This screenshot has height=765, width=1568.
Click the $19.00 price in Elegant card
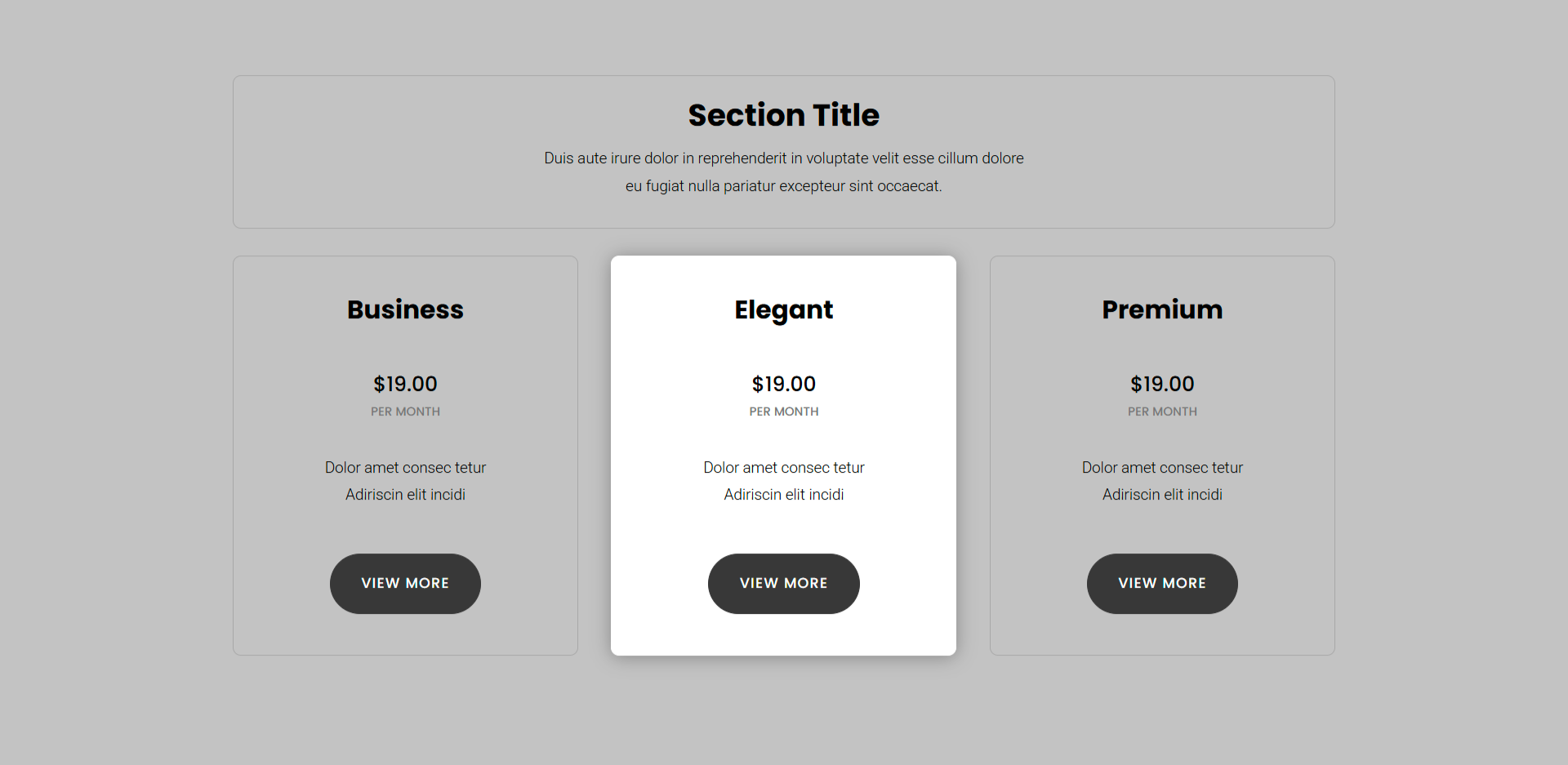(783, 384)
